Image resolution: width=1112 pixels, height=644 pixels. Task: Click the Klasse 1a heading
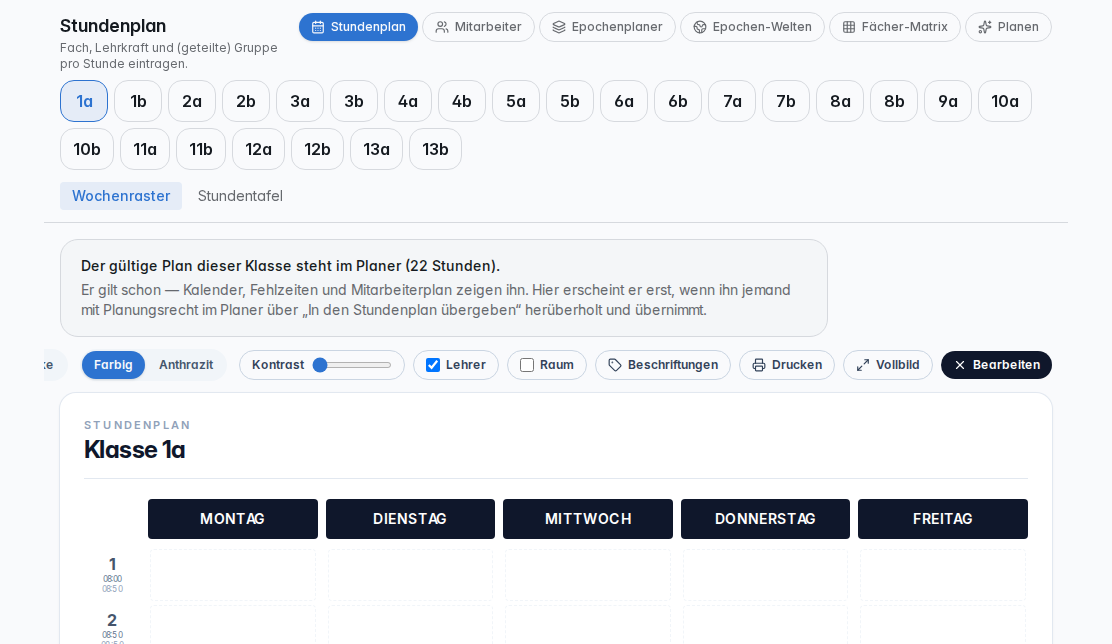[x=135, y=450]
